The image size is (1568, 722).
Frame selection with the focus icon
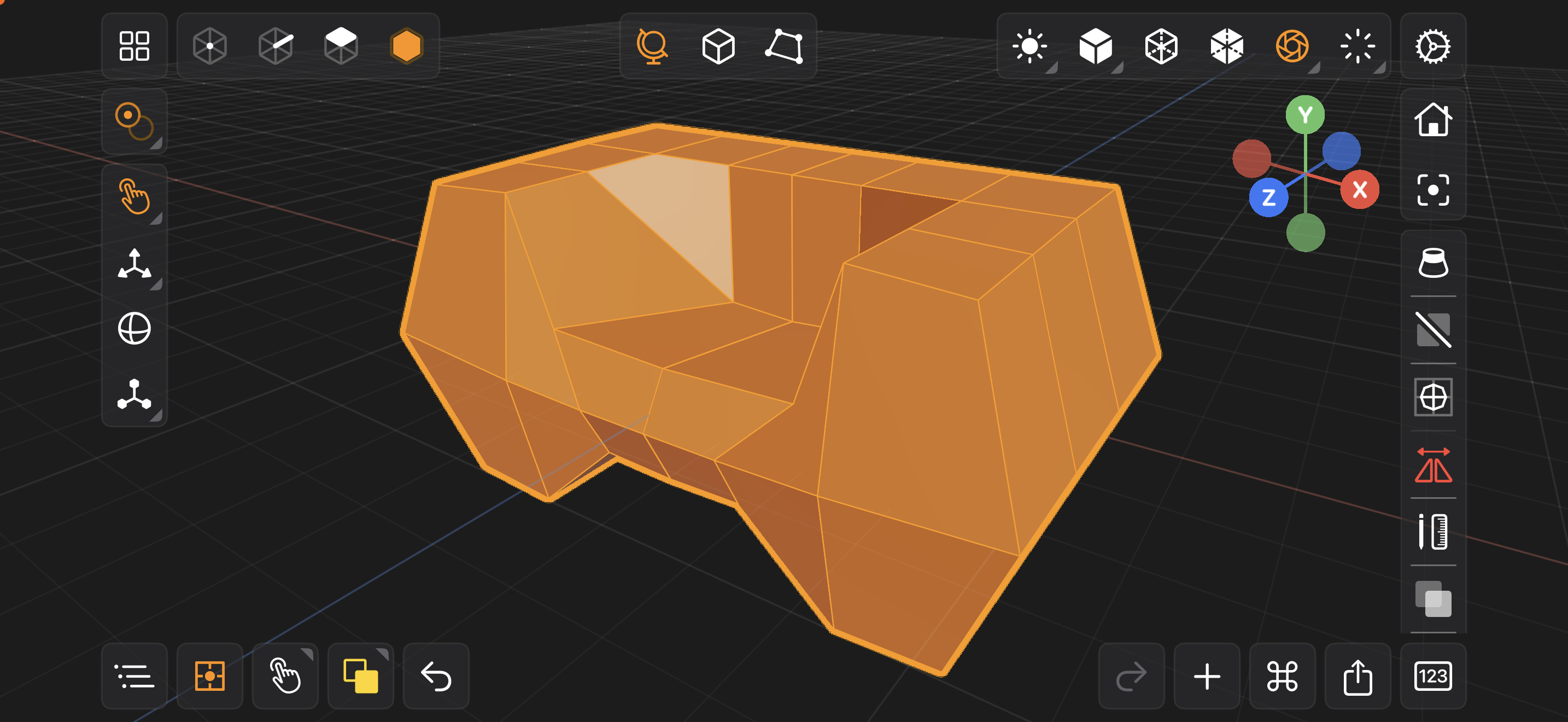point(1433,190)
